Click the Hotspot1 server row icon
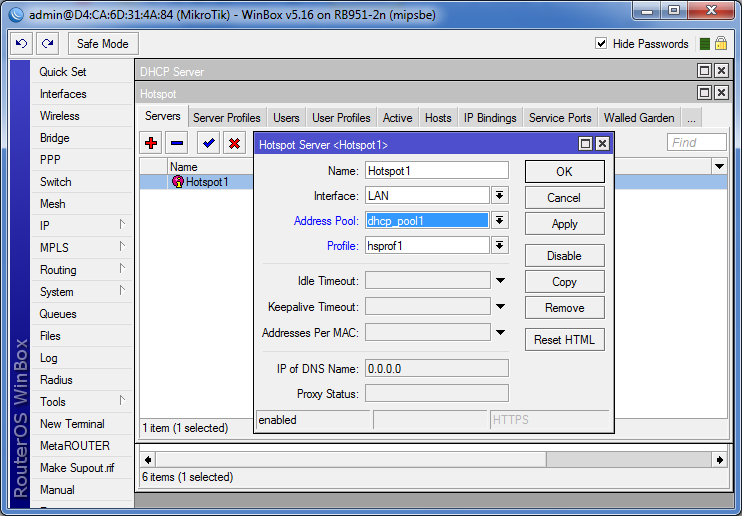This screenshot has height=516, width=742. point(177,182)
